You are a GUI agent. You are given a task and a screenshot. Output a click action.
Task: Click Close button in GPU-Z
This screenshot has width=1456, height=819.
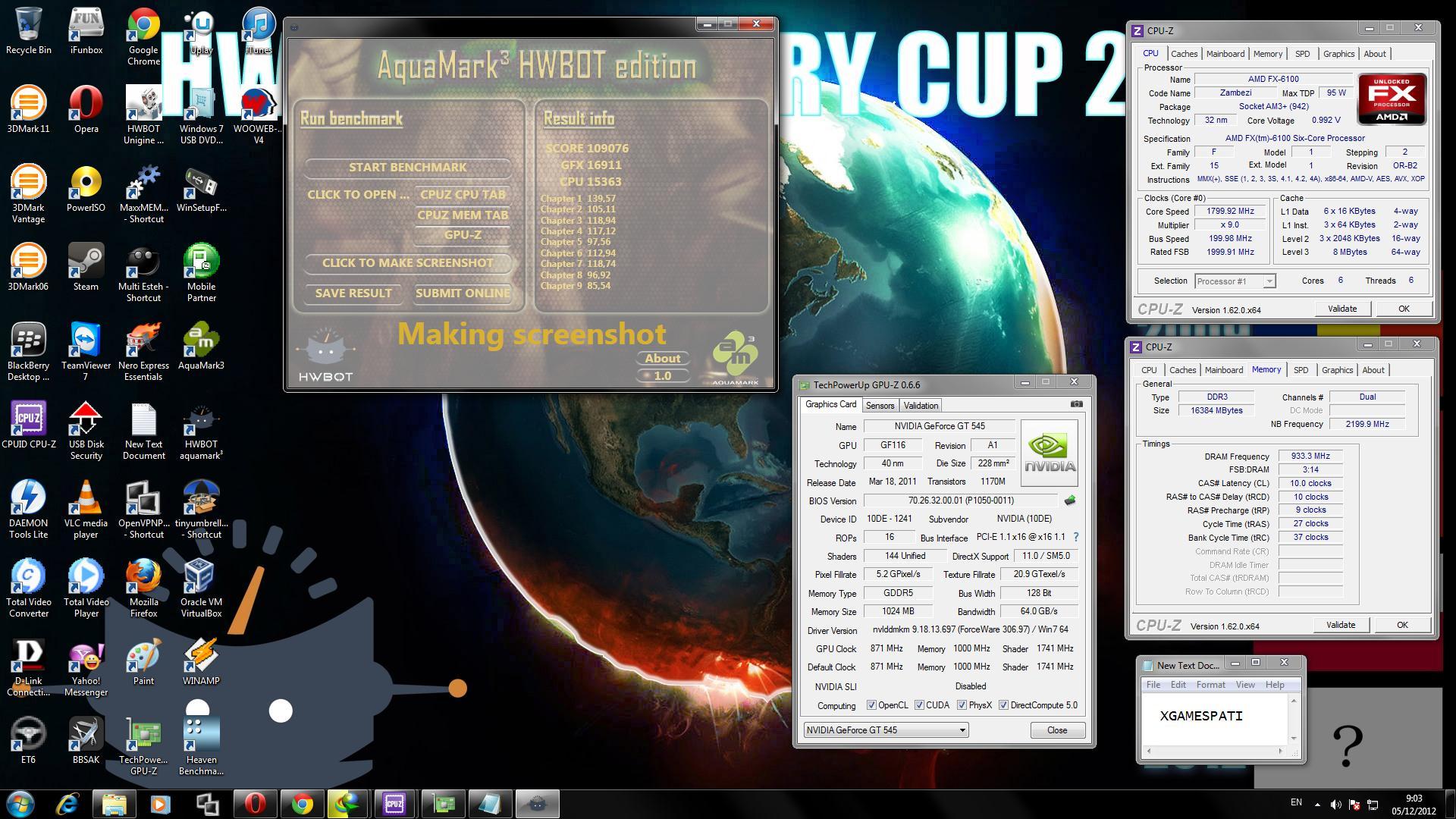pos(1057,730)
